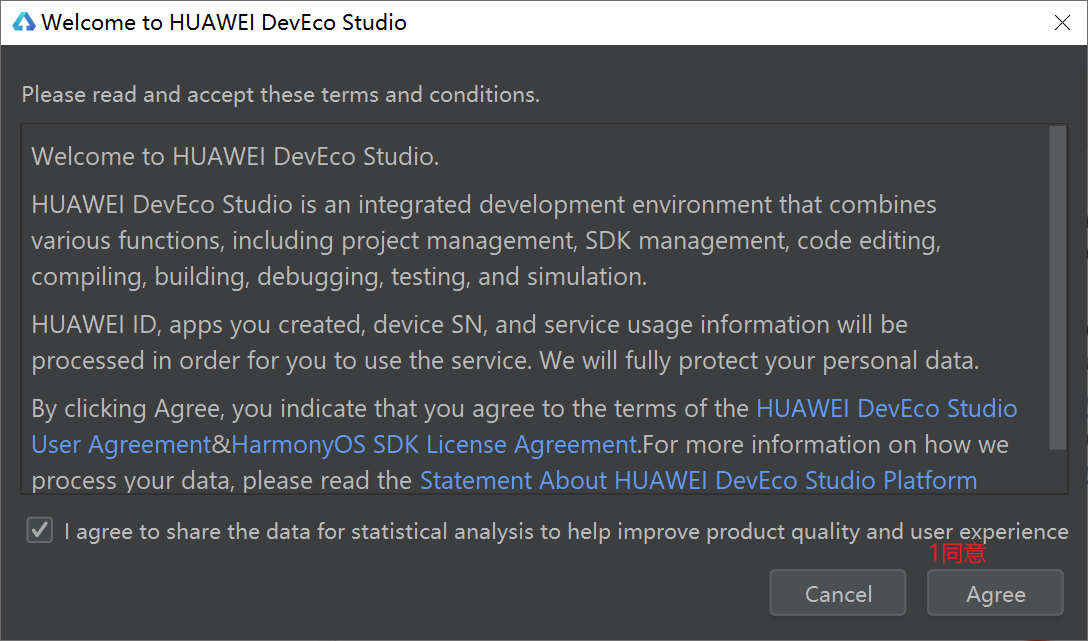Screen dimensions: 1088x641
Task: Click paragraph describing integrated development environment
Action: (486, 241)
